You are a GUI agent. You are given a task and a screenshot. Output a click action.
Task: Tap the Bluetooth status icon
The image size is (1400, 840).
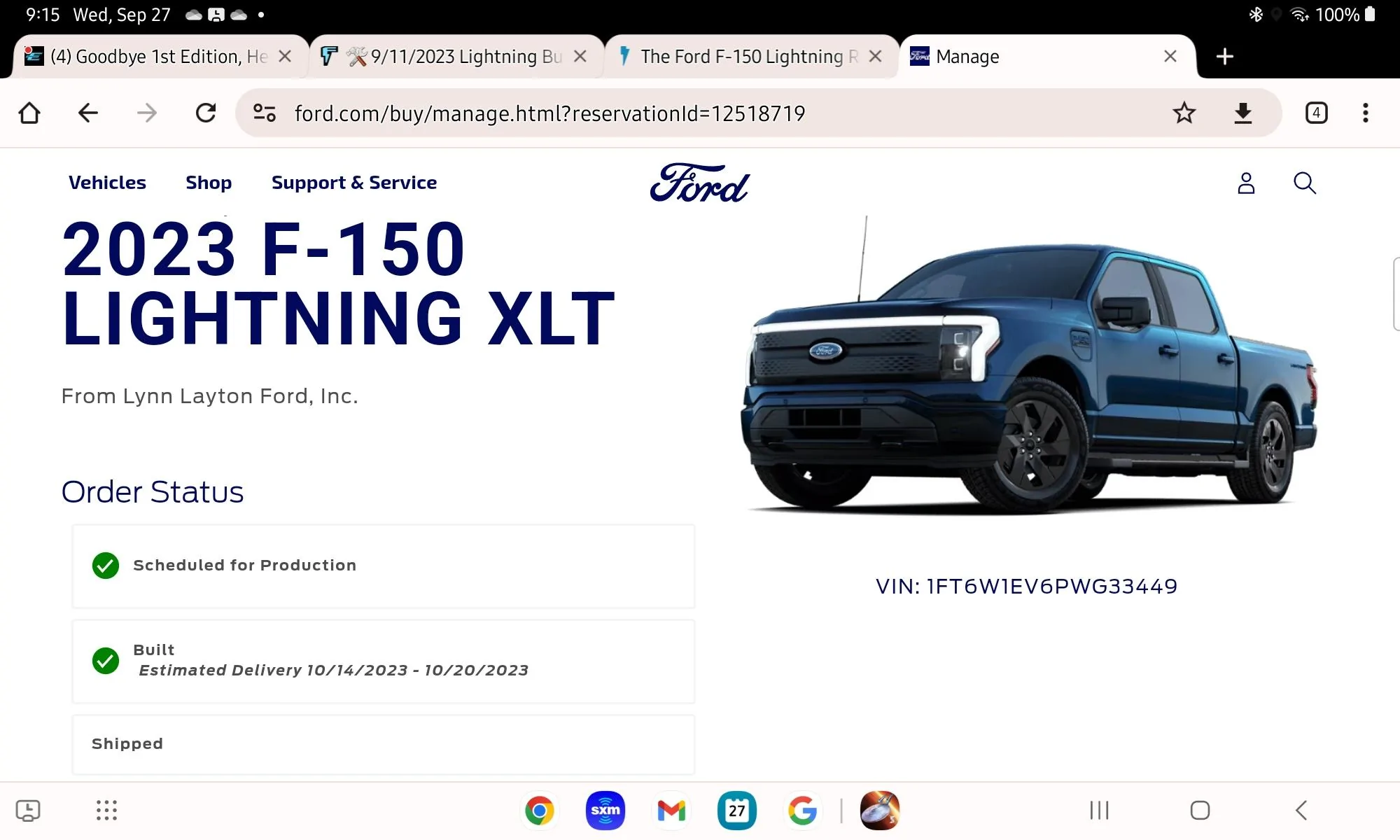coord(1256,15)
